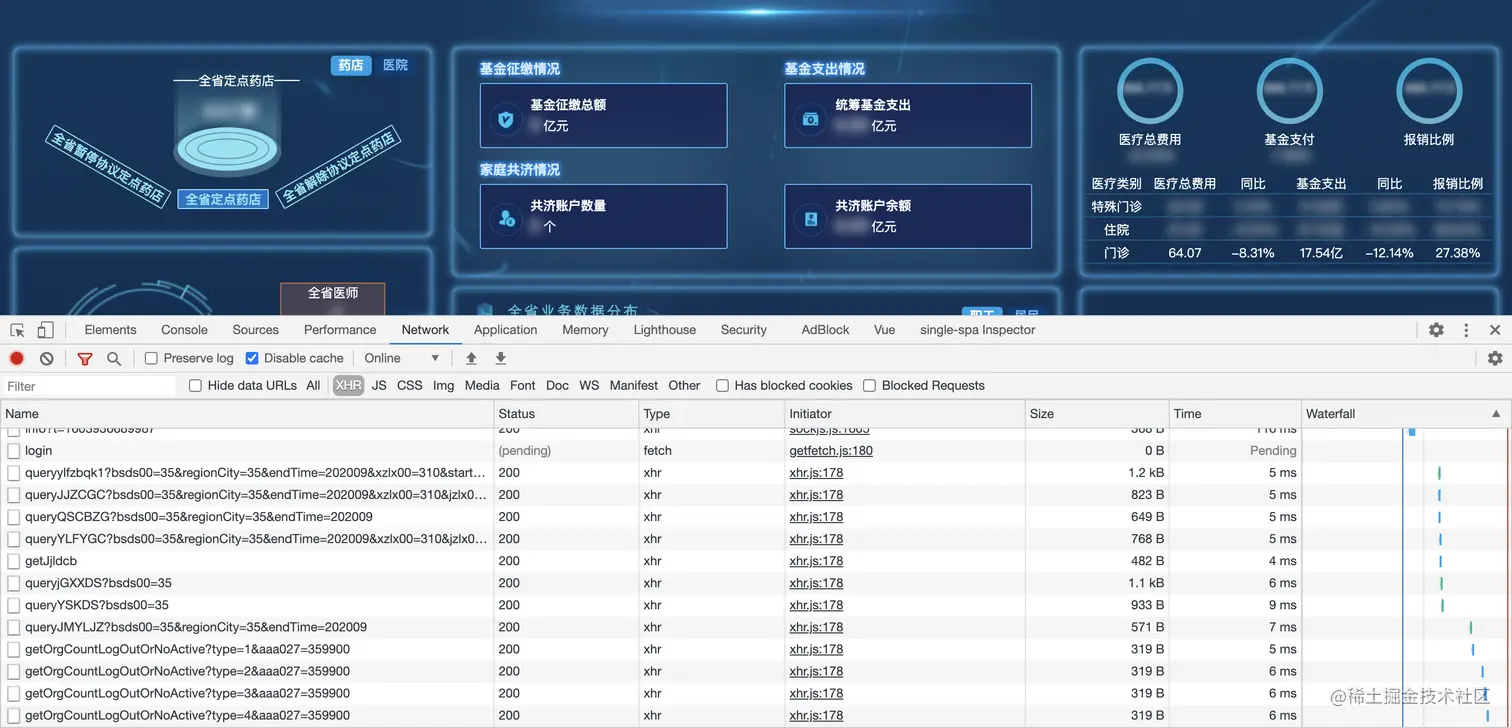Screen dimensions: 1512x728
Task: Select the 全省暂停协议定点药店 label
Action: click(x=106, y=166)
